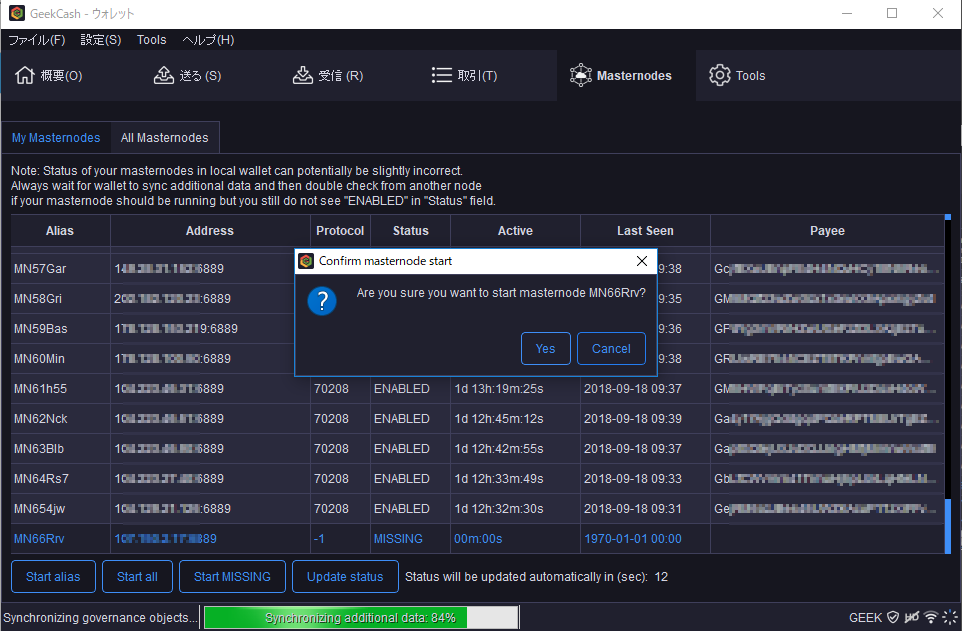This screenshot has width=962, height=631.
Task: Cancel the masternode start dialog
Action: tap(611, 349)
